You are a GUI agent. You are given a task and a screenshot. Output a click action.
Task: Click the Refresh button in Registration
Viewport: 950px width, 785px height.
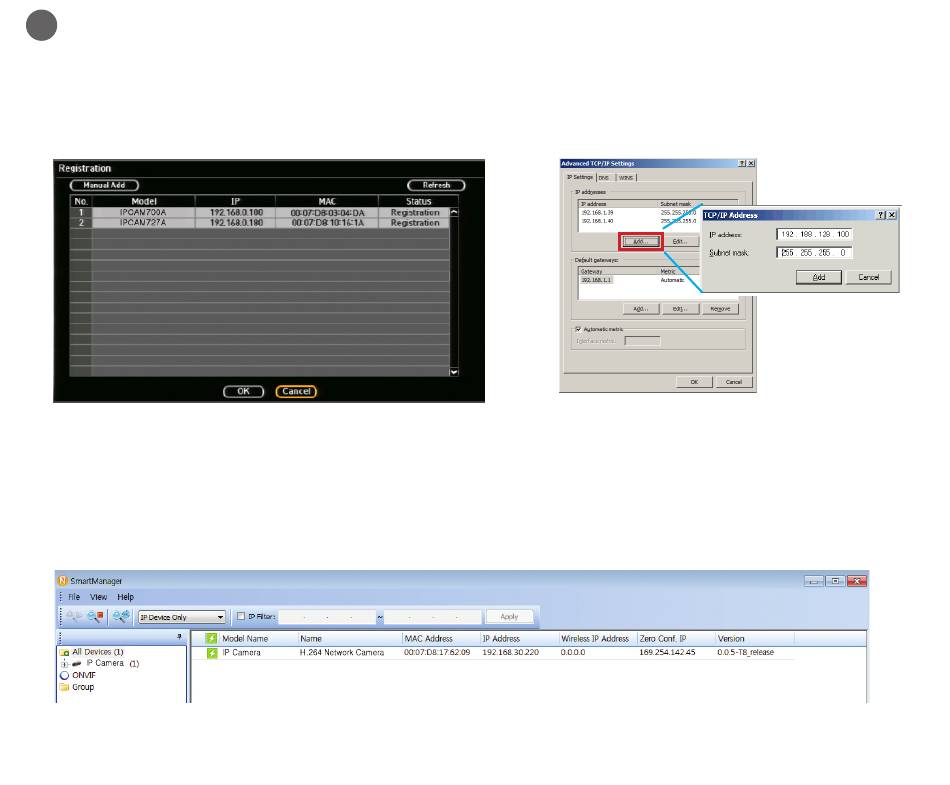pos(436,185)
